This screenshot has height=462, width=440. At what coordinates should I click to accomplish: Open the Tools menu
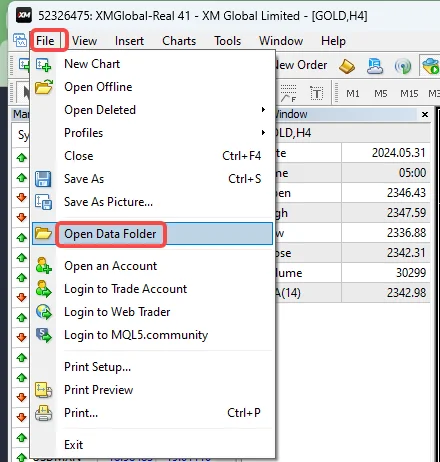tap(228, 41)
